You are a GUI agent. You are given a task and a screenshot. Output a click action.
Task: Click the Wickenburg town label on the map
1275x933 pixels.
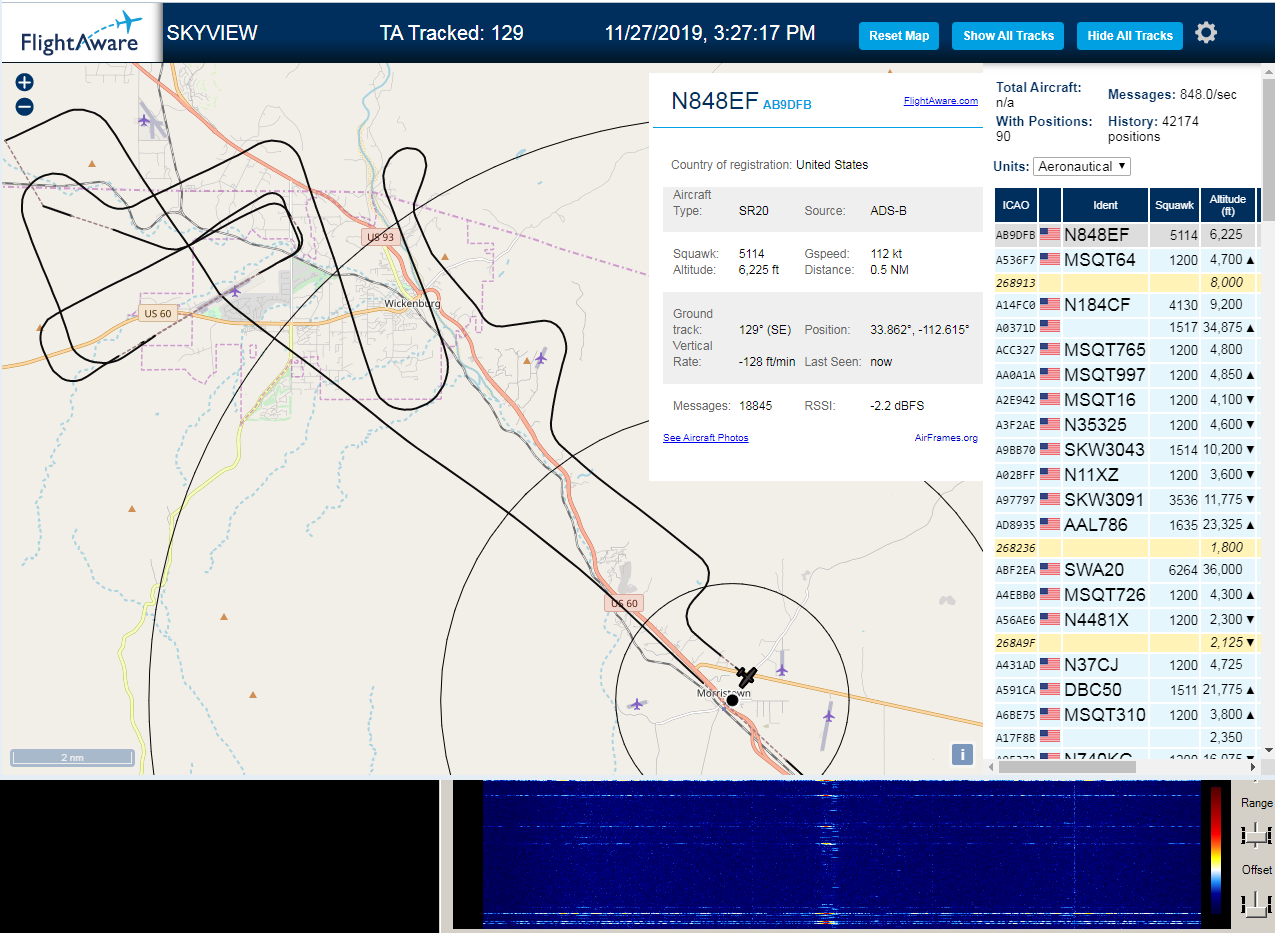coord(414,303)
